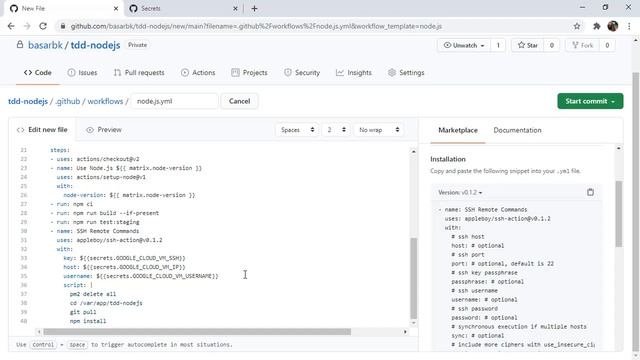Image resolution: width=640 pixels, height=360 pixels.
Task: Click 'host: # optional' in snippet
Action: pos(478,245)
